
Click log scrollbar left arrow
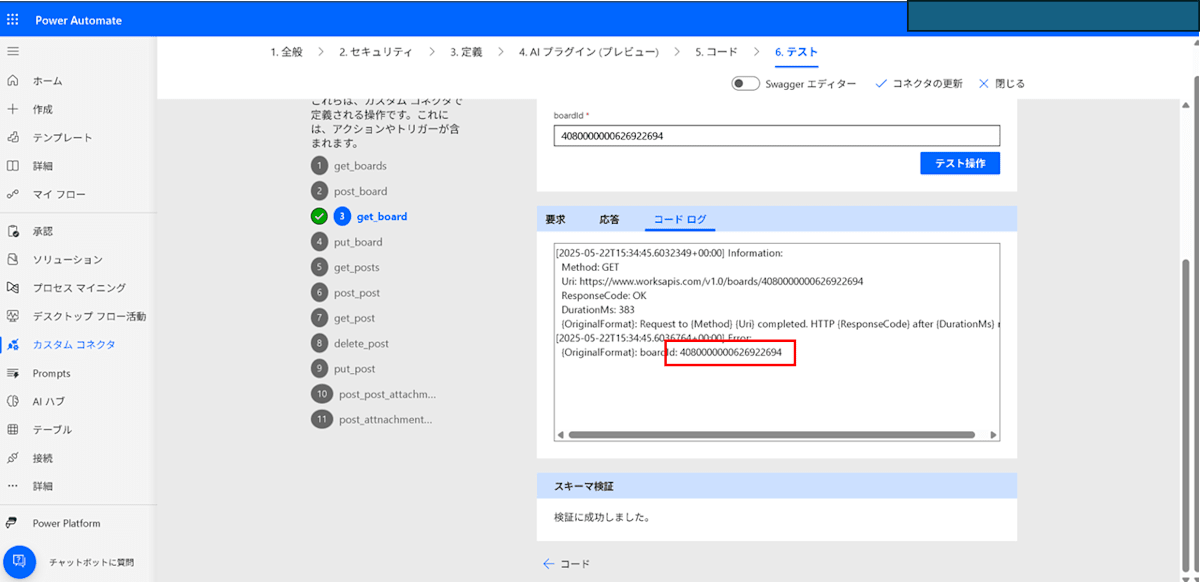click(561, 435)
